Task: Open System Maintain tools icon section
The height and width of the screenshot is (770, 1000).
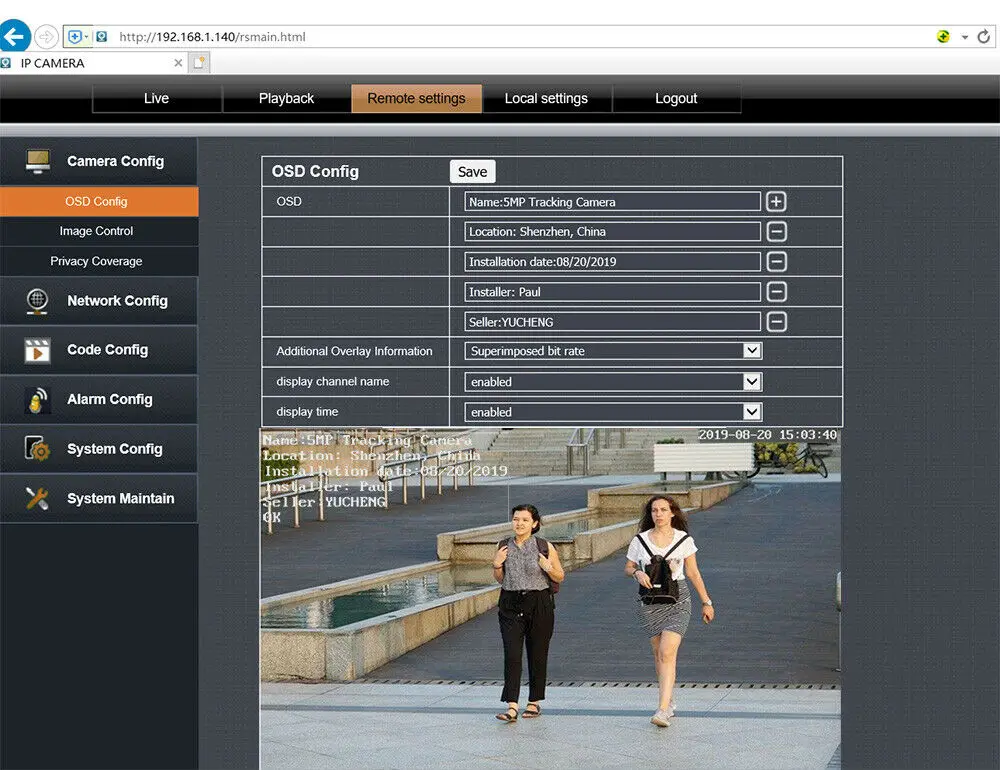Action: [37, 498]
